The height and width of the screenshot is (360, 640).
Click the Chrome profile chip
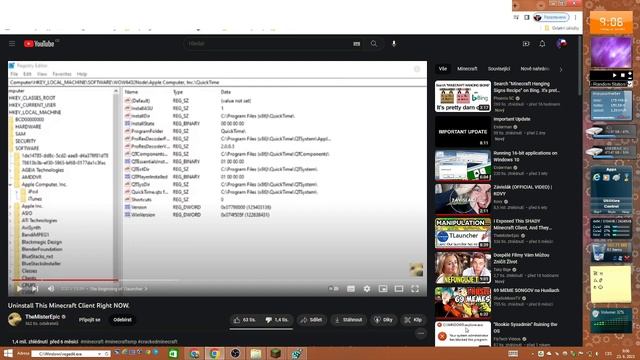pyautogui.click(x=551, y=17)
